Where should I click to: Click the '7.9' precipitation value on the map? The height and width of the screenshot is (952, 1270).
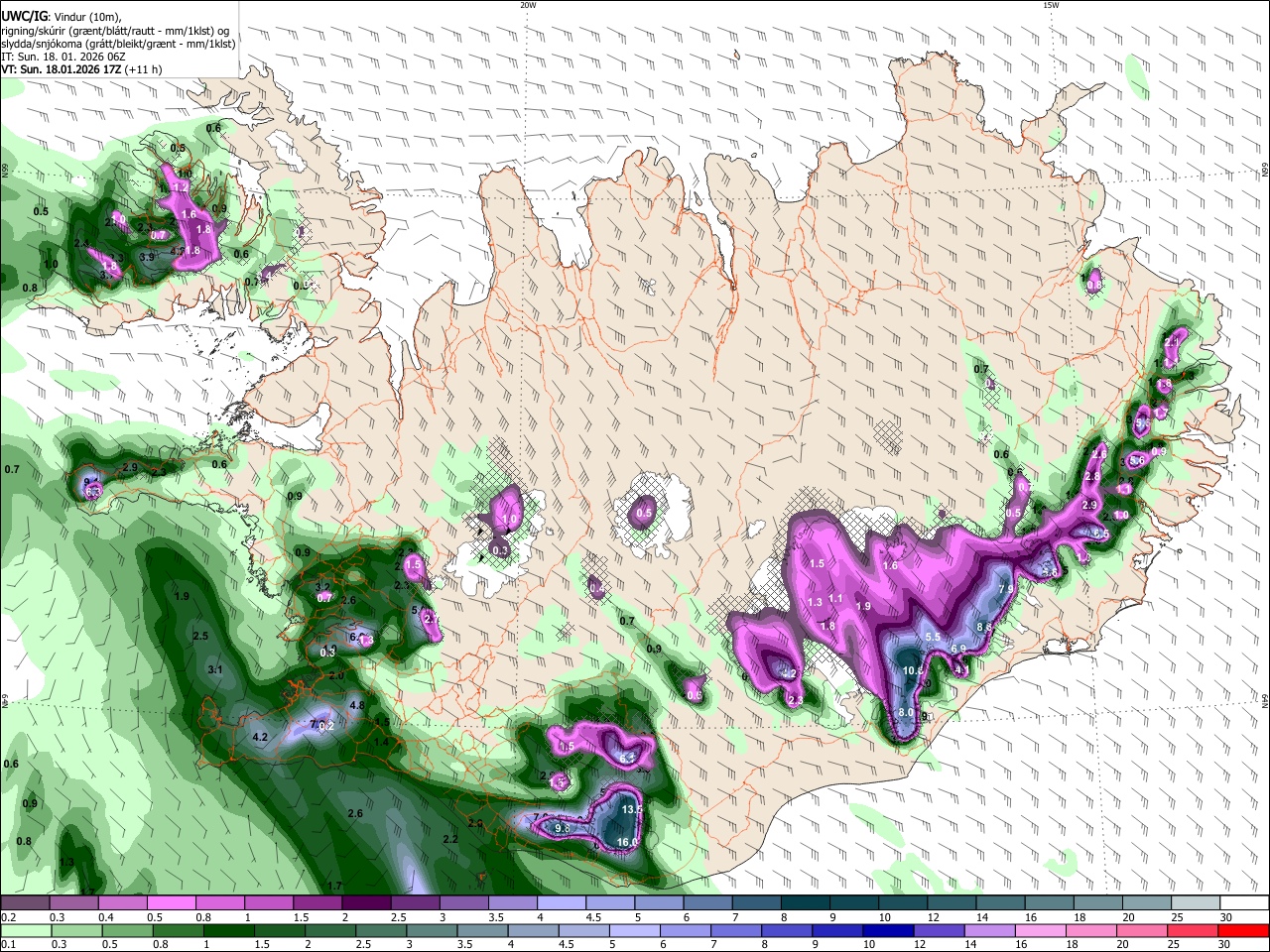pos(1005,589)
